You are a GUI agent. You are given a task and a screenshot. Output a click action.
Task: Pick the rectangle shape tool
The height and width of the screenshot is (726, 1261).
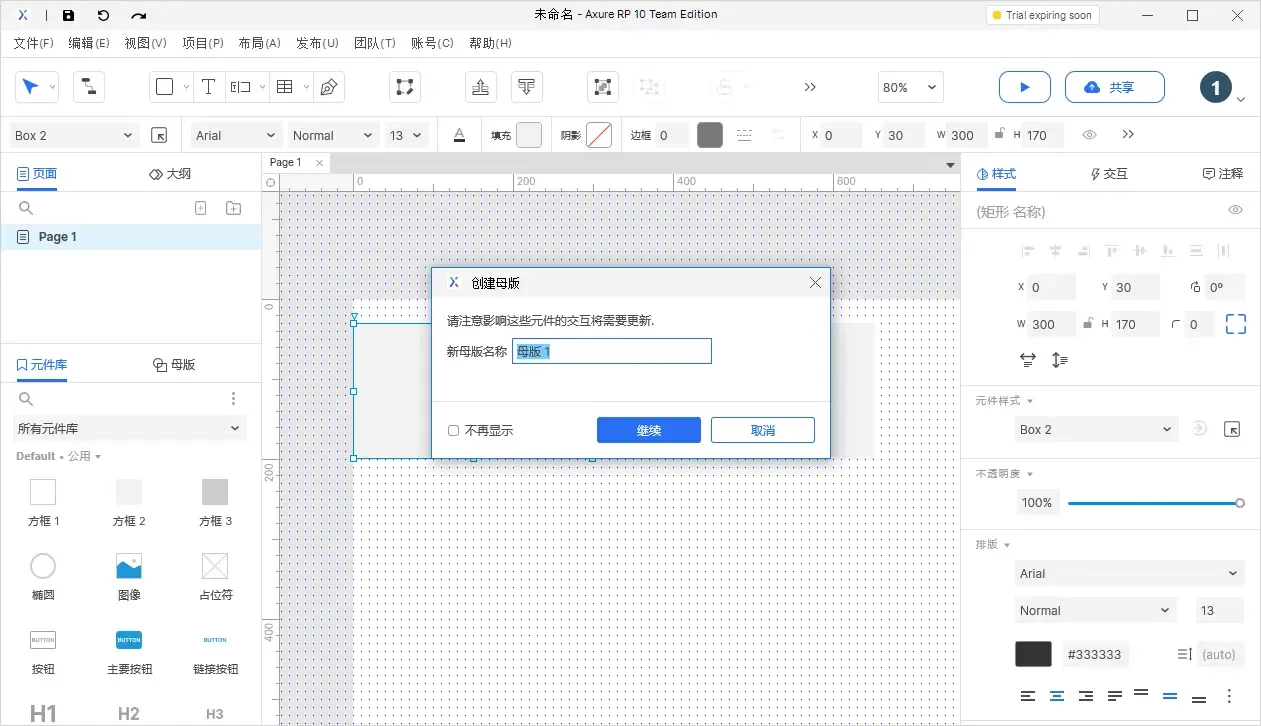(165, 87)
